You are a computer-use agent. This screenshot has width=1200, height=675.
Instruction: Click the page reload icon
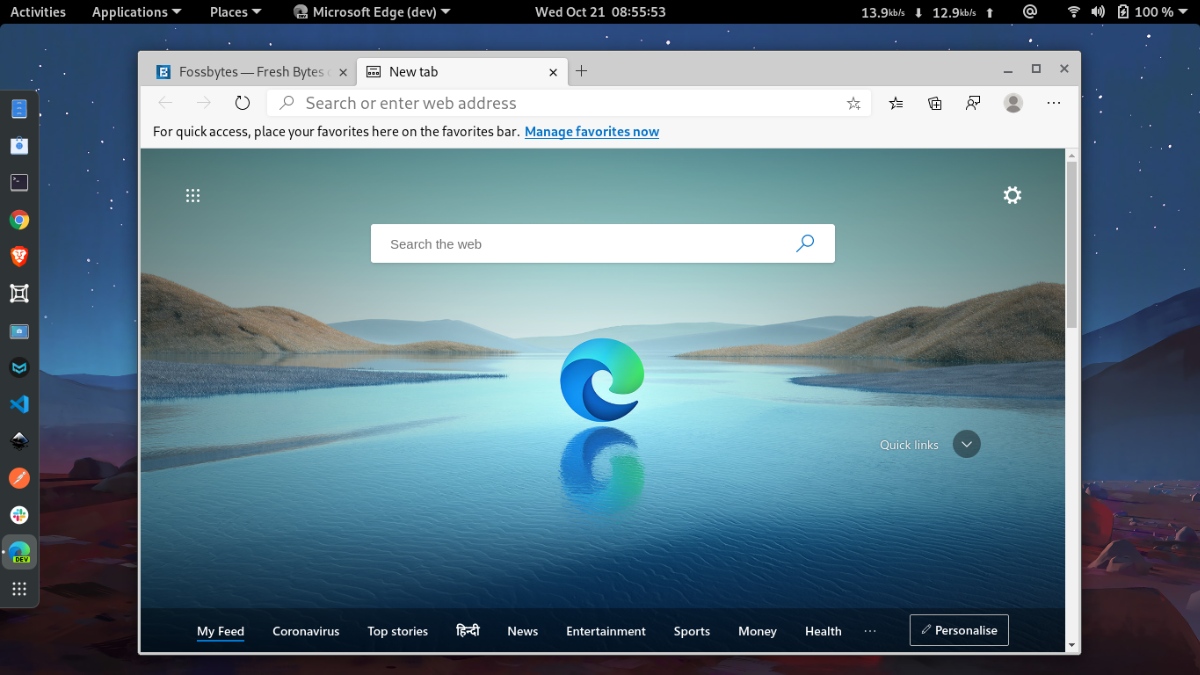click(x=242, y=103)
